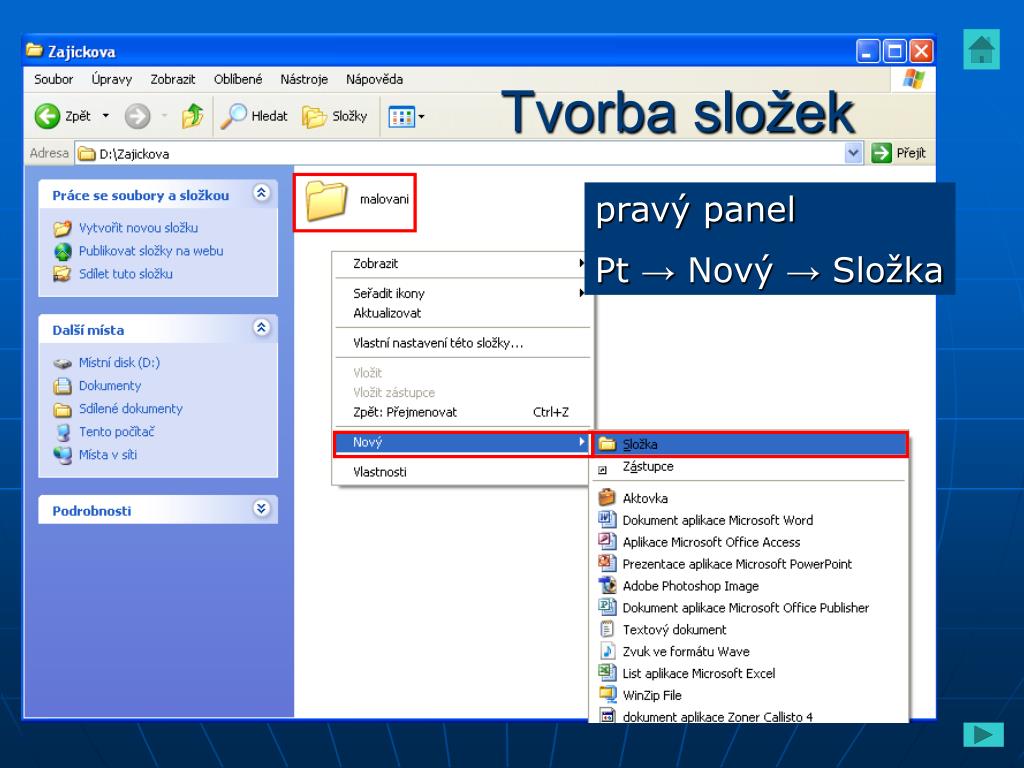This screenshot has height=768, width=1024.
Task: Click the Microsoft Excel list icon
Action: pos(607,673)
